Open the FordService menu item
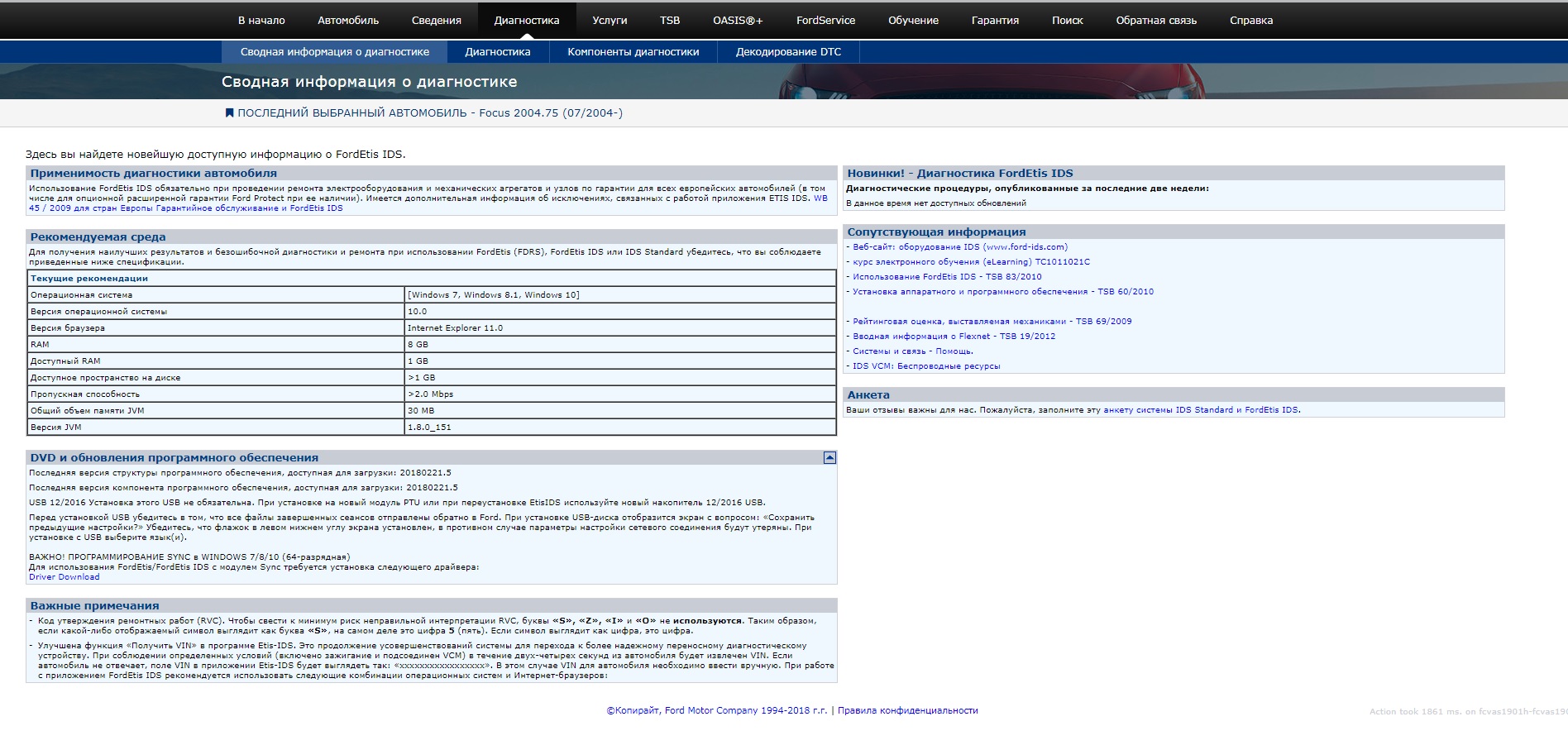1568x750 pixels. 825,20
